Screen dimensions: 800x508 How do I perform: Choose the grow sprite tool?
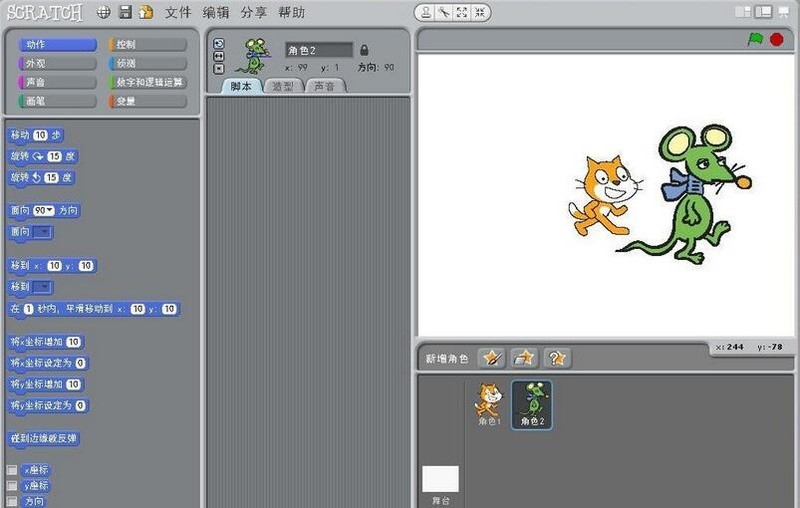click(x=463, y=13)
